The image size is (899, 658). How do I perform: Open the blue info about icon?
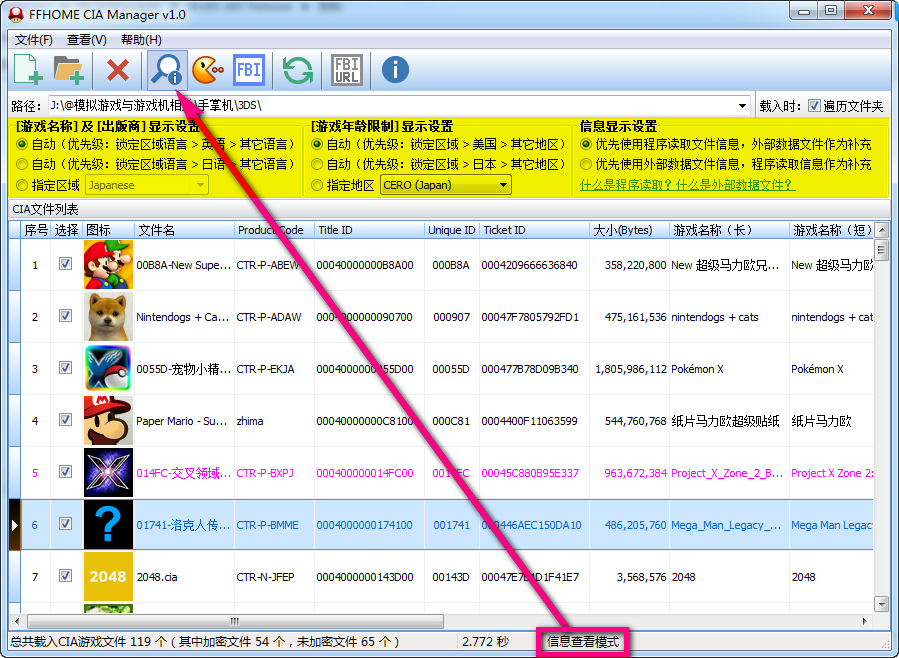[x=395, y=70]
